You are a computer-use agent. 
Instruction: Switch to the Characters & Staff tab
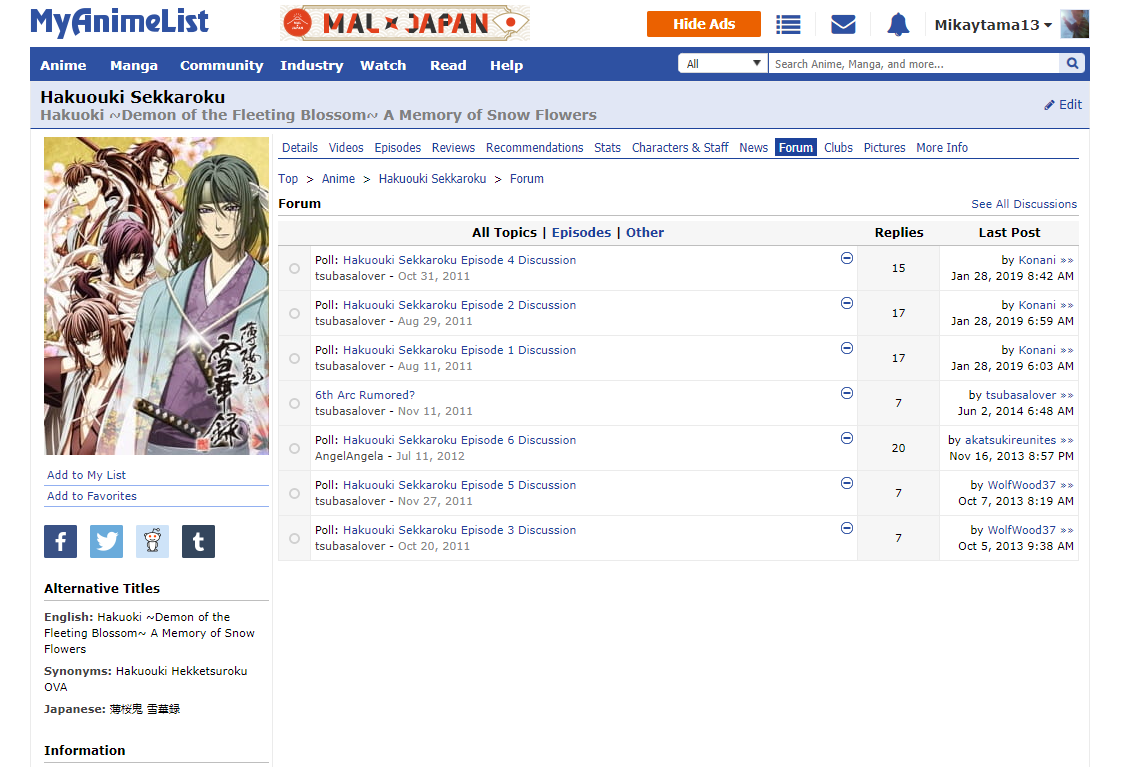680,148
